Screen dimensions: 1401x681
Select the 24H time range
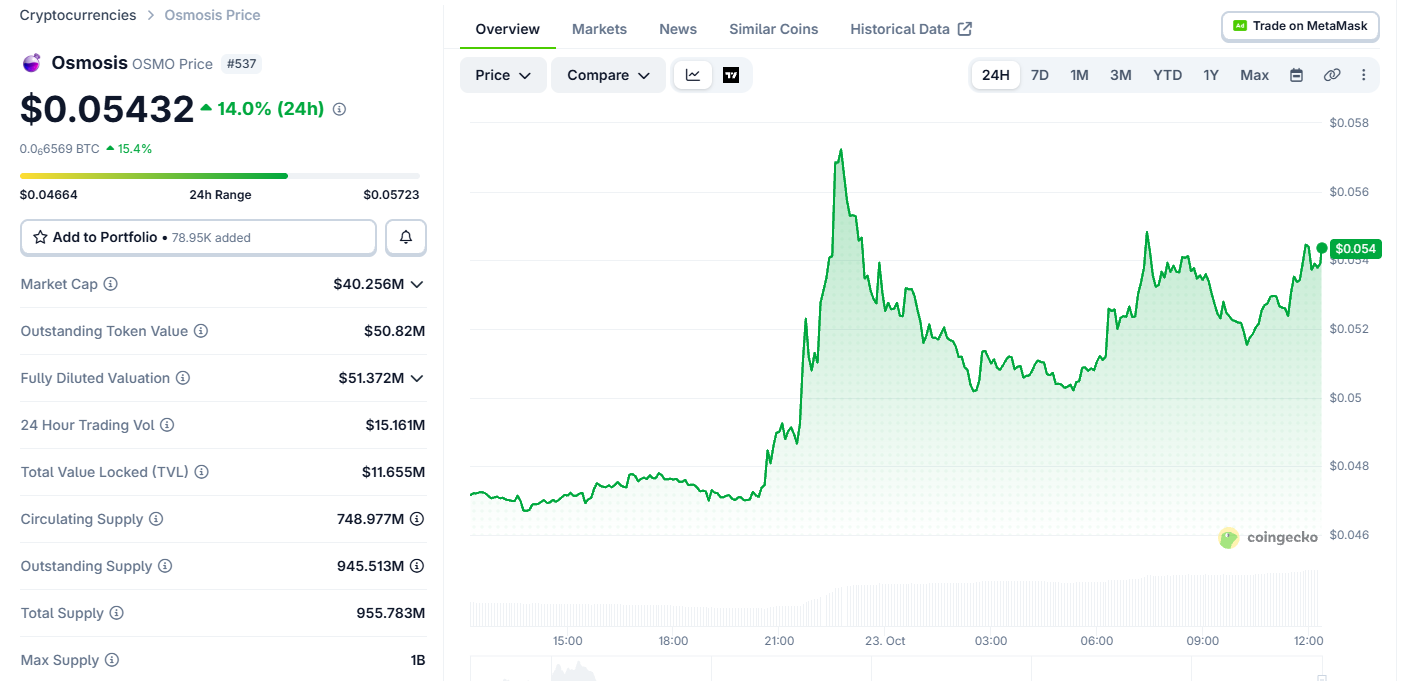coord(996,75)
